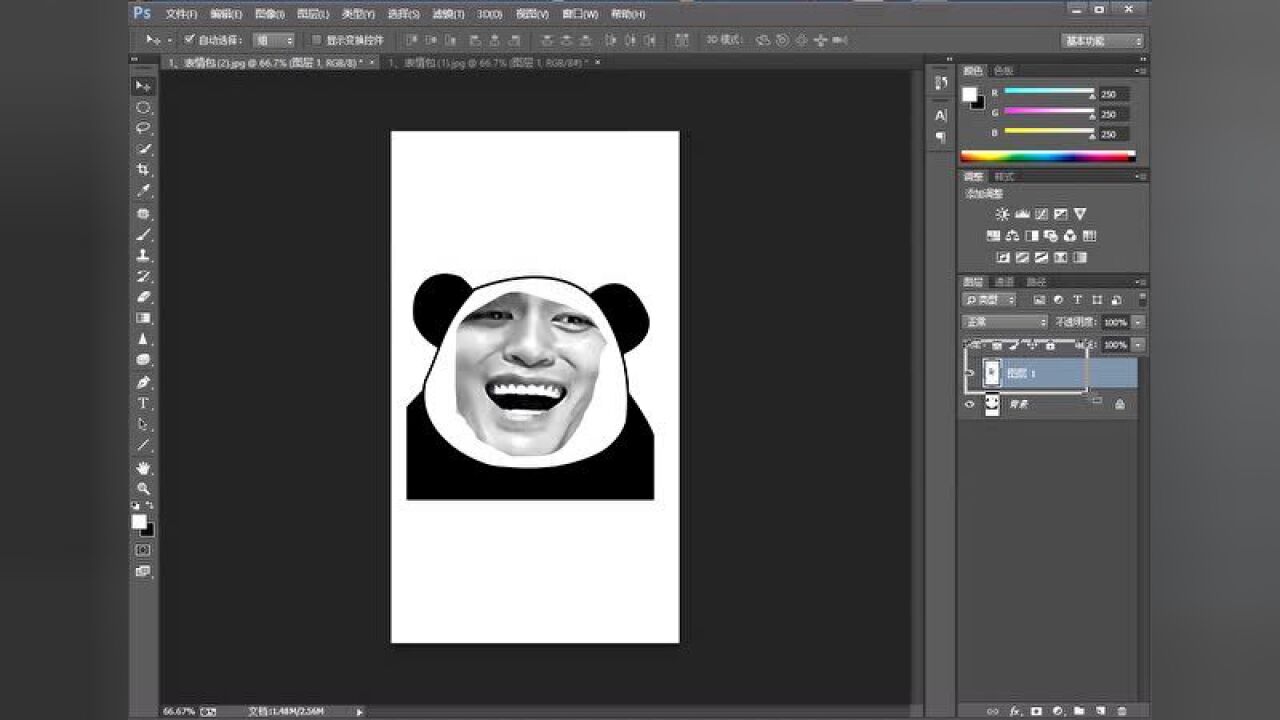Open the Layer (L) menu
1280x720 pixels.
point(313,14)
